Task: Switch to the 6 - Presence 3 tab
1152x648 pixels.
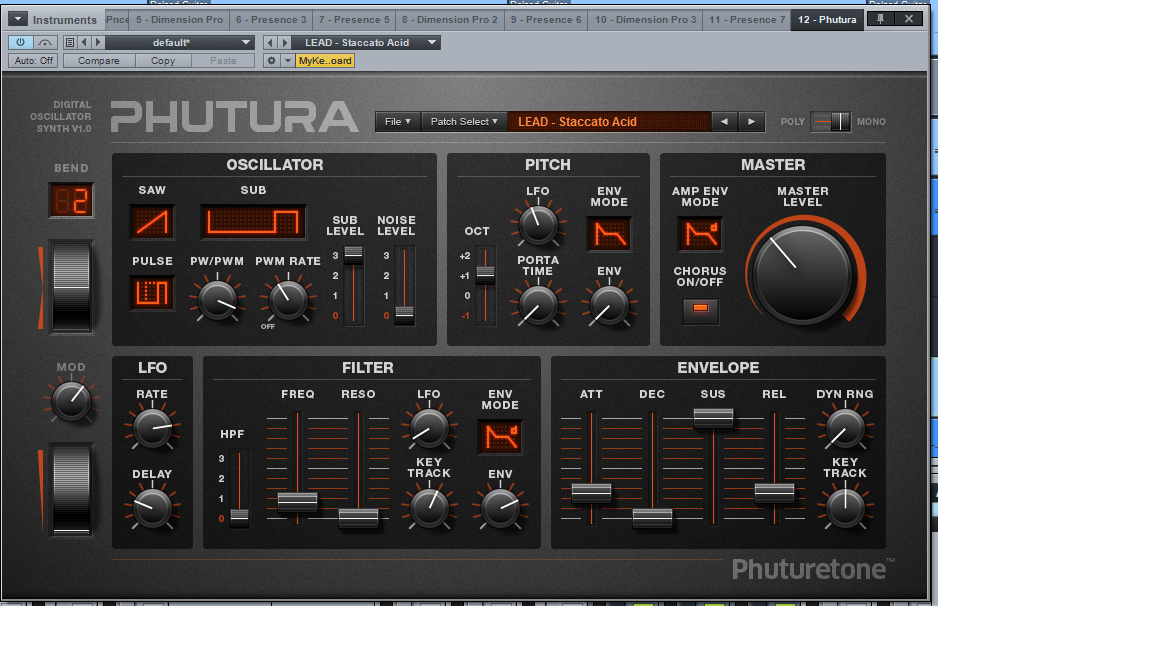Action: [271, 20]
